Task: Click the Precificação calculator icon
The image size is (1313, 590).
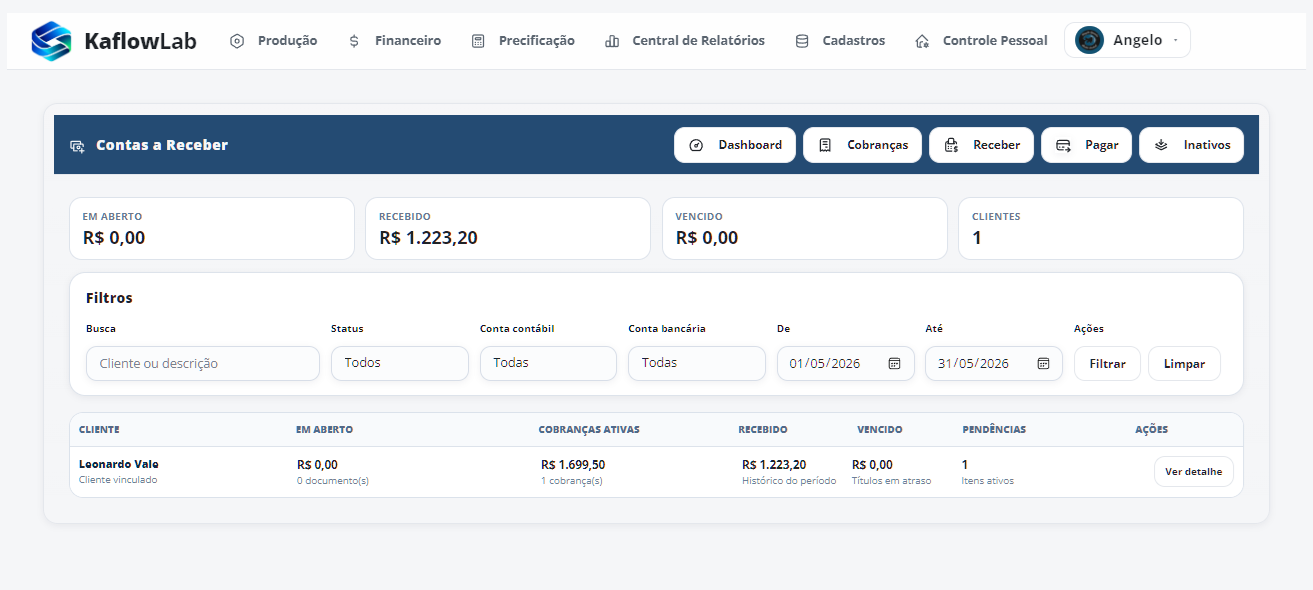Action: (478, 41)
